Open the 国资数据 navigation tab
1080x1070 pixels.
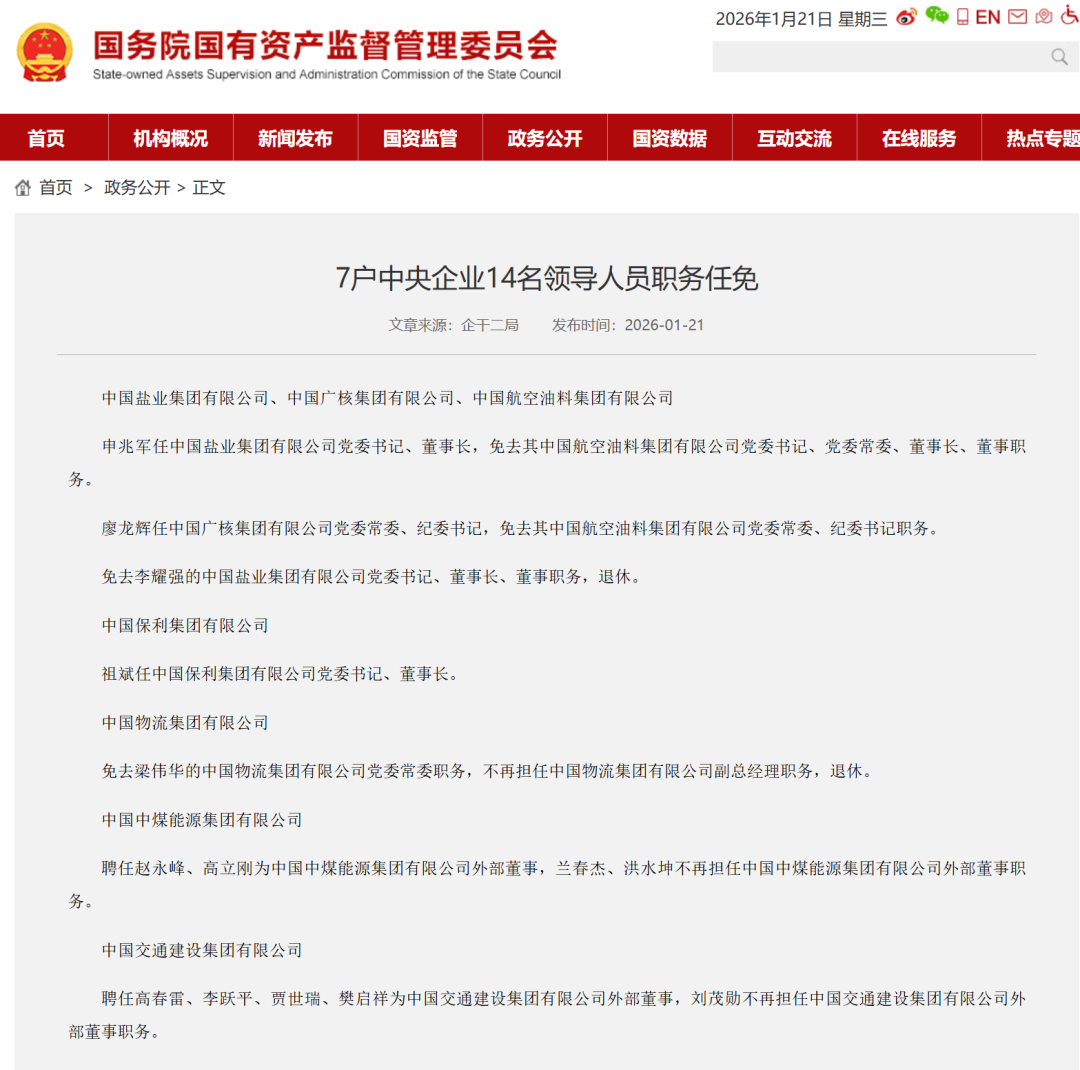[669, 137]
